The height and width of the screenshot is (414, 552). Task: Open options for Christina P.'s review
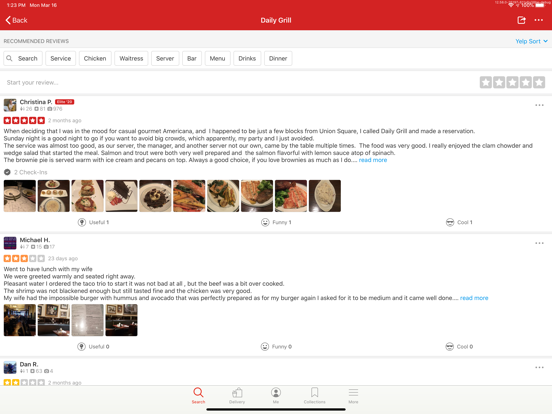[539, 105]
